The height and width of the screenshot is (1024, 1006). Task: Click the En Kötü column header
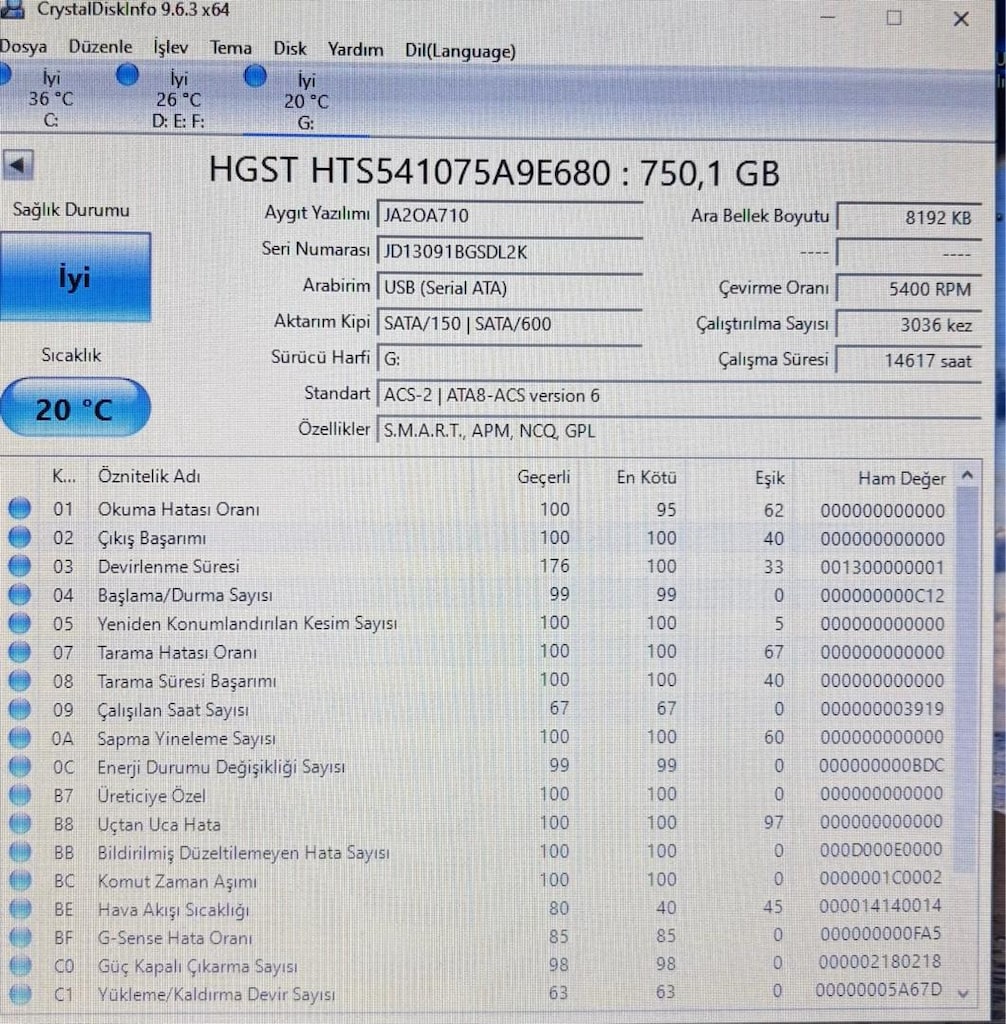(x=646, y=478)
